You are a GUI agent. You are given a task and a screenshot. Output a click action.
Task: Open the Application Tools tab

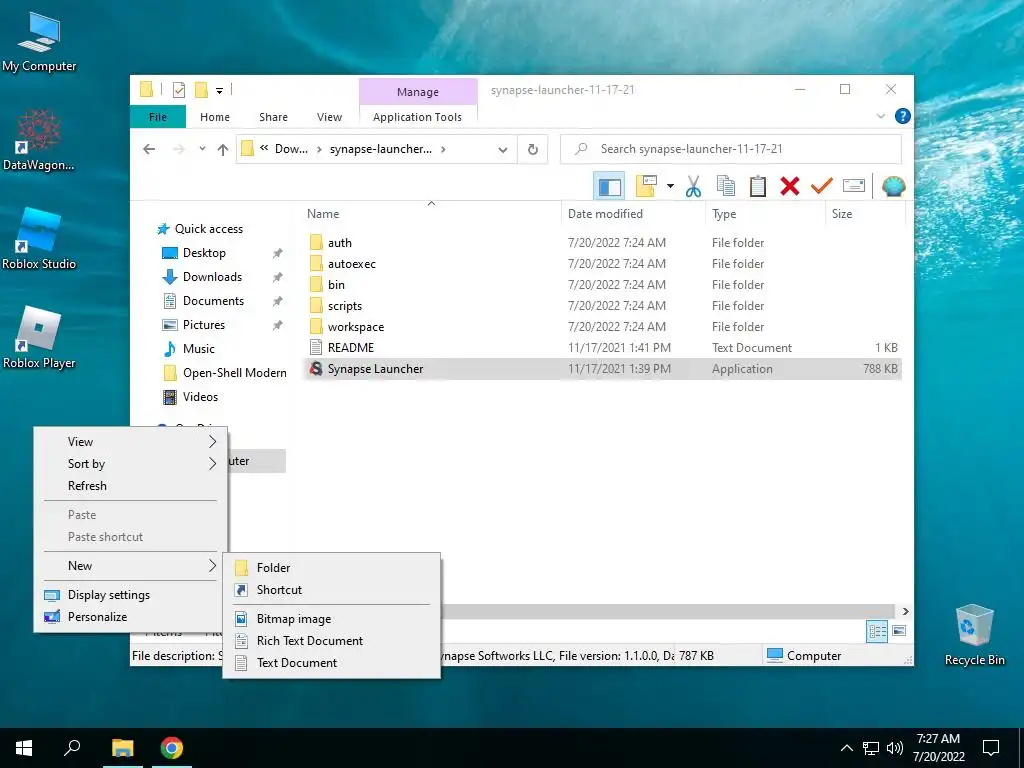click(x=417, y=117)
